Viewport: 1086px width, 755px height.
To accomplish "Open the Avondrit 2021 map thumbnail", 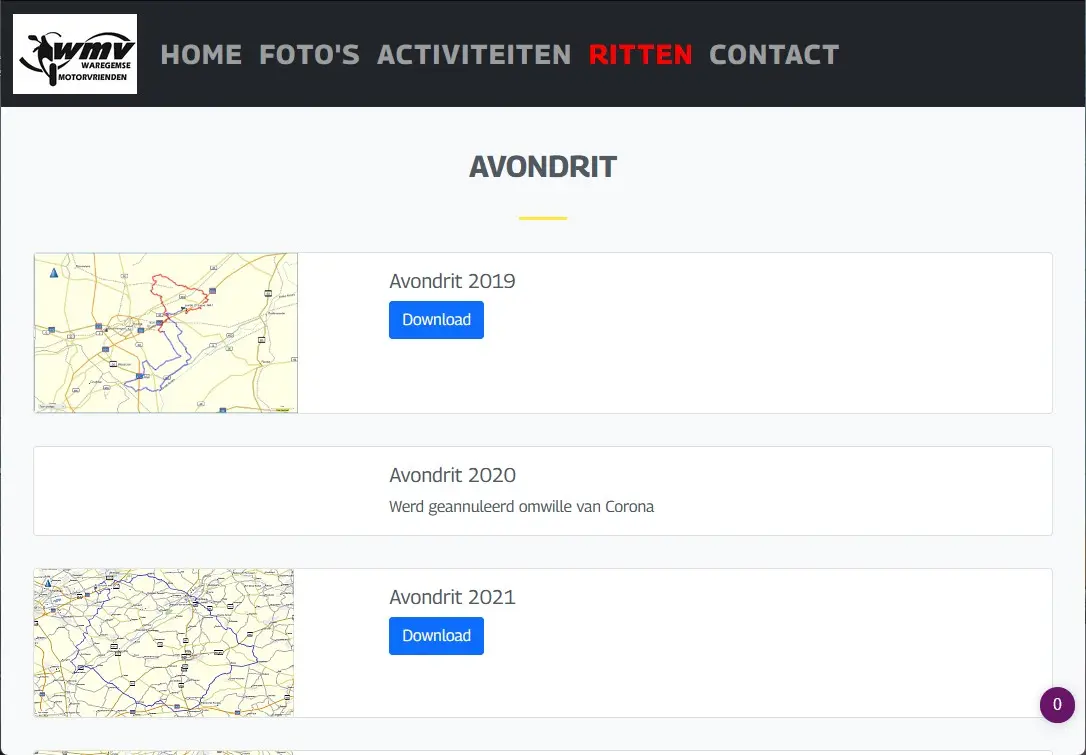I will tap(164, 643).
